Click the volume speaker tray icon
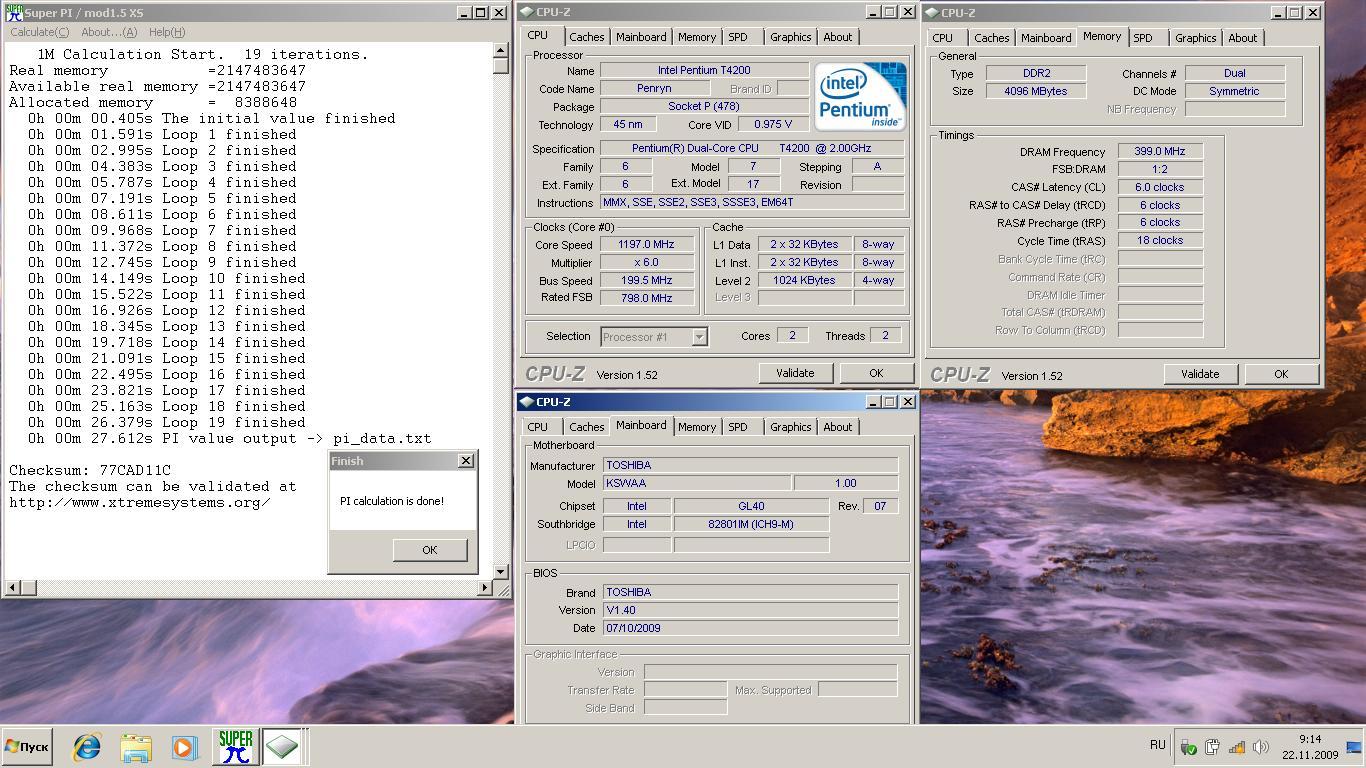This screenshot has width=1366, height=768. pyautogui.click(x=1261, y=747)
